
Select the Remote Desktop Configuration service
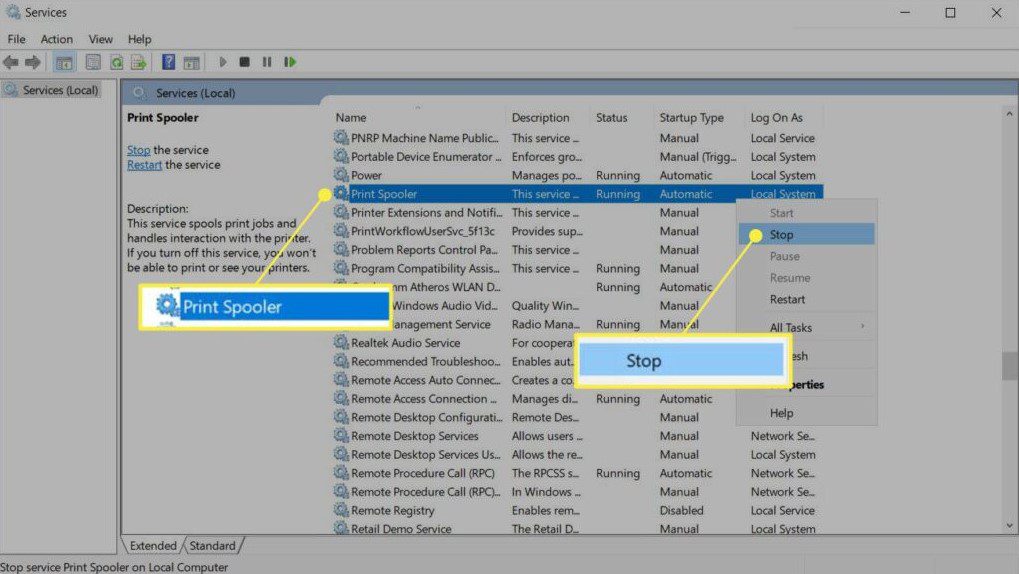click(534, 417)
